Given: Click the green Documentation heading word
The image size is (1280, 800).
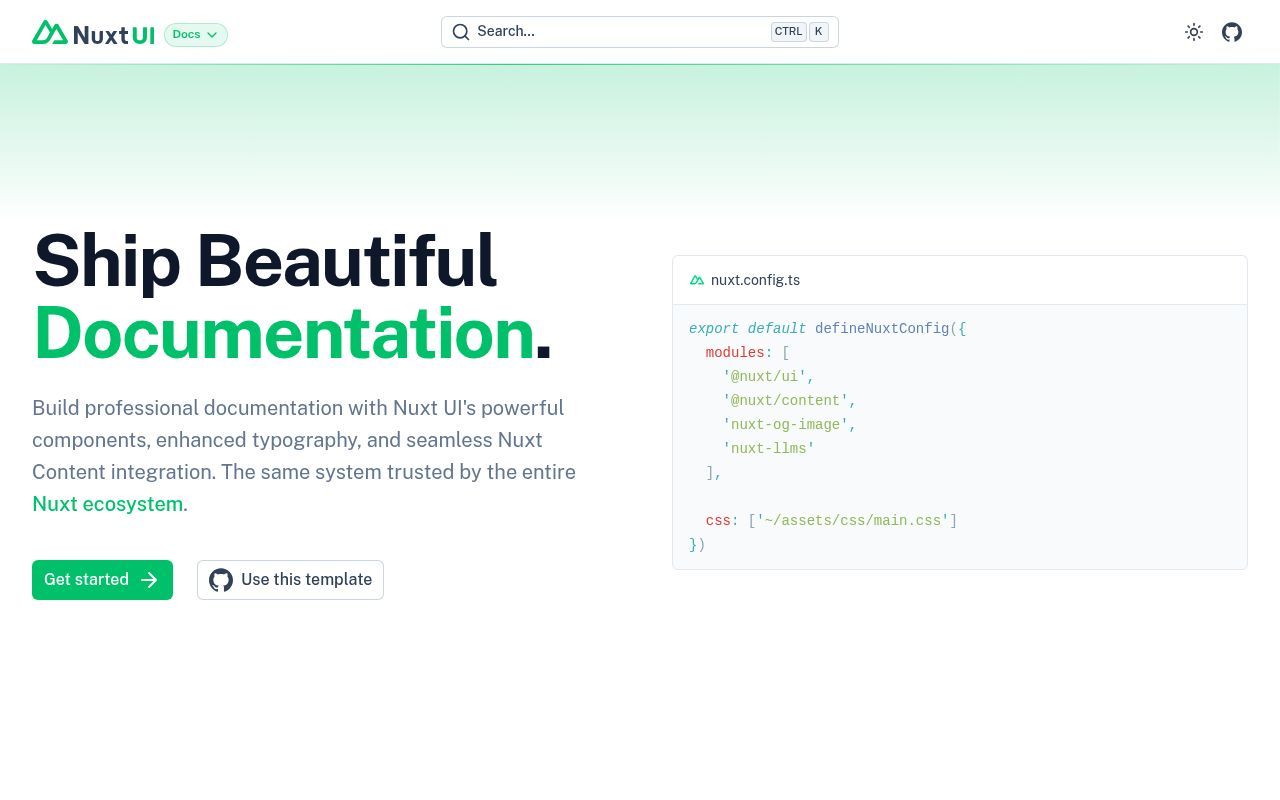Looking at the screenshot, I should tap(284, 333).
